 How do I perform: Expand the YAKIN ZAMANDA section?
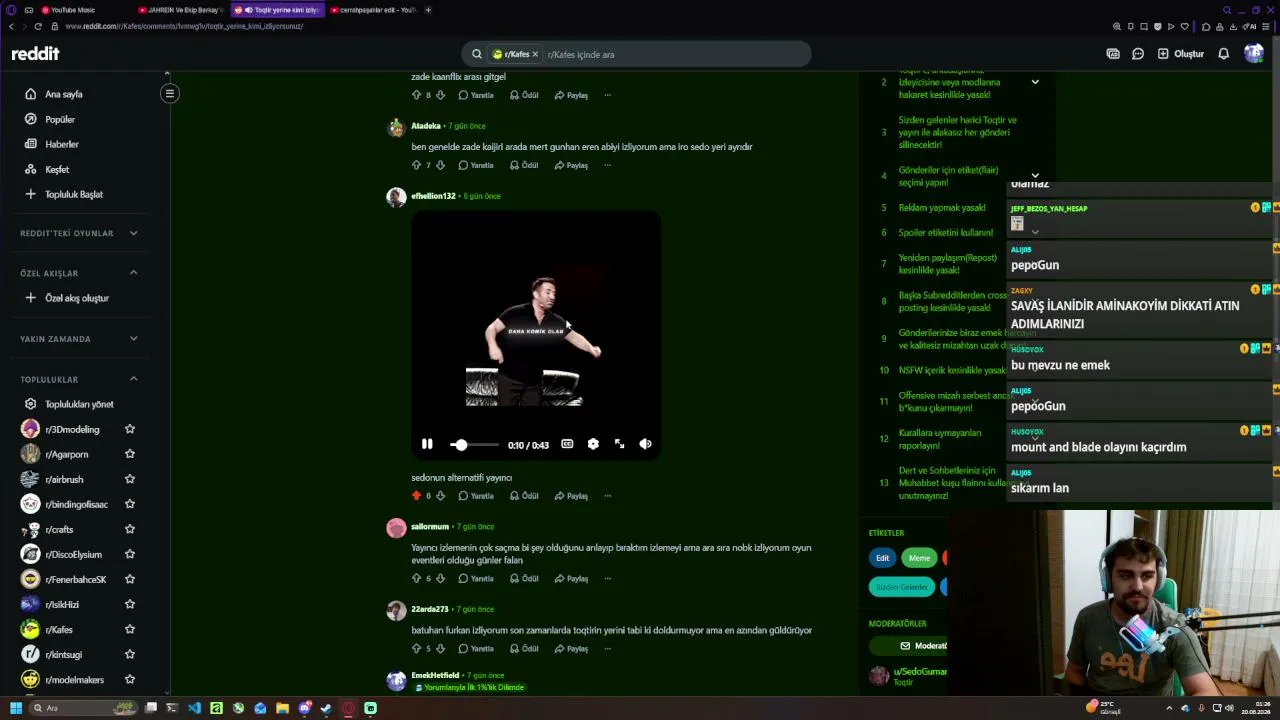coord(80,339)
